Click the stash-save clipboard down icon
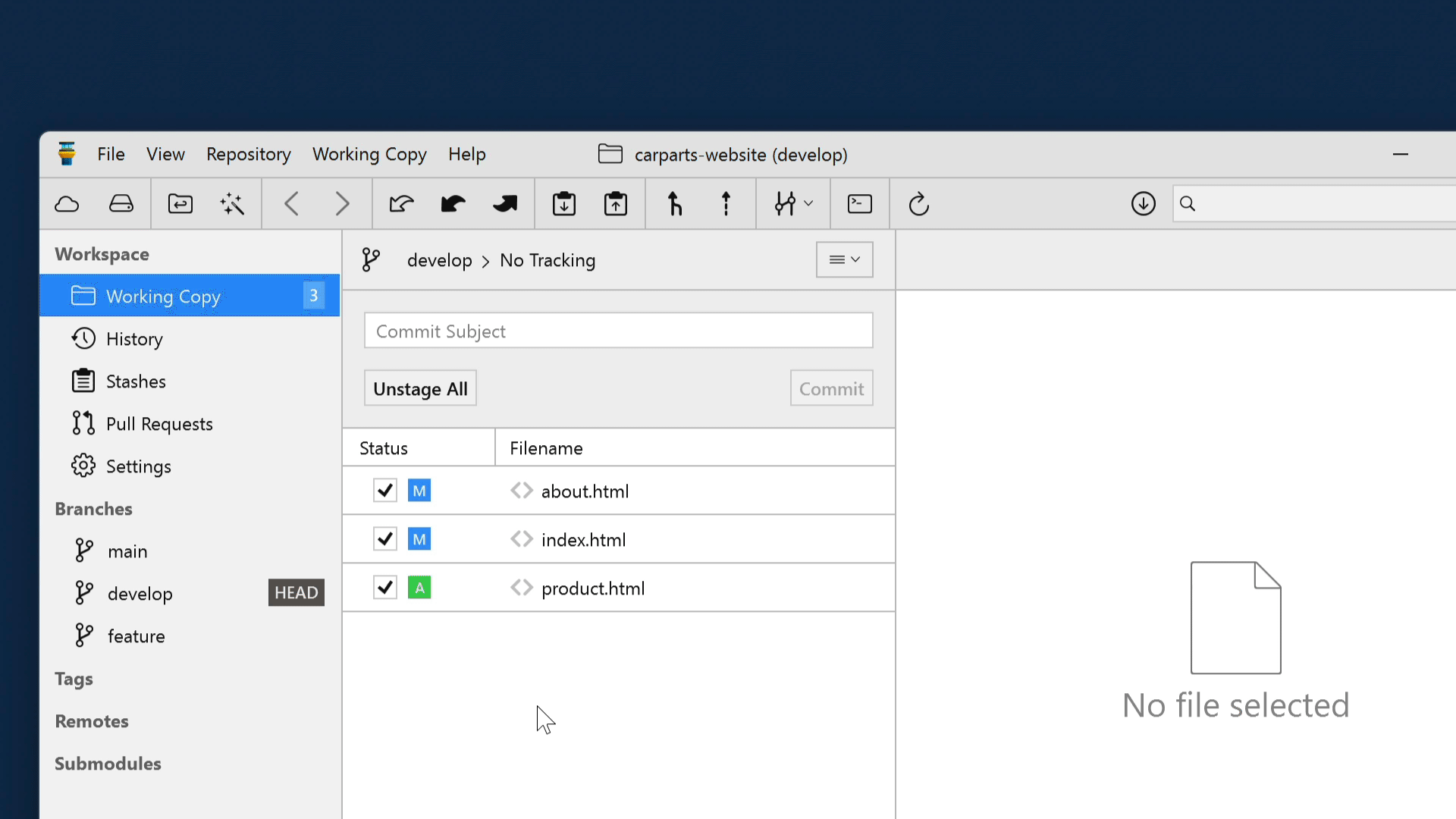Screen dimensions: 1456x819 (x=564, y=204)
